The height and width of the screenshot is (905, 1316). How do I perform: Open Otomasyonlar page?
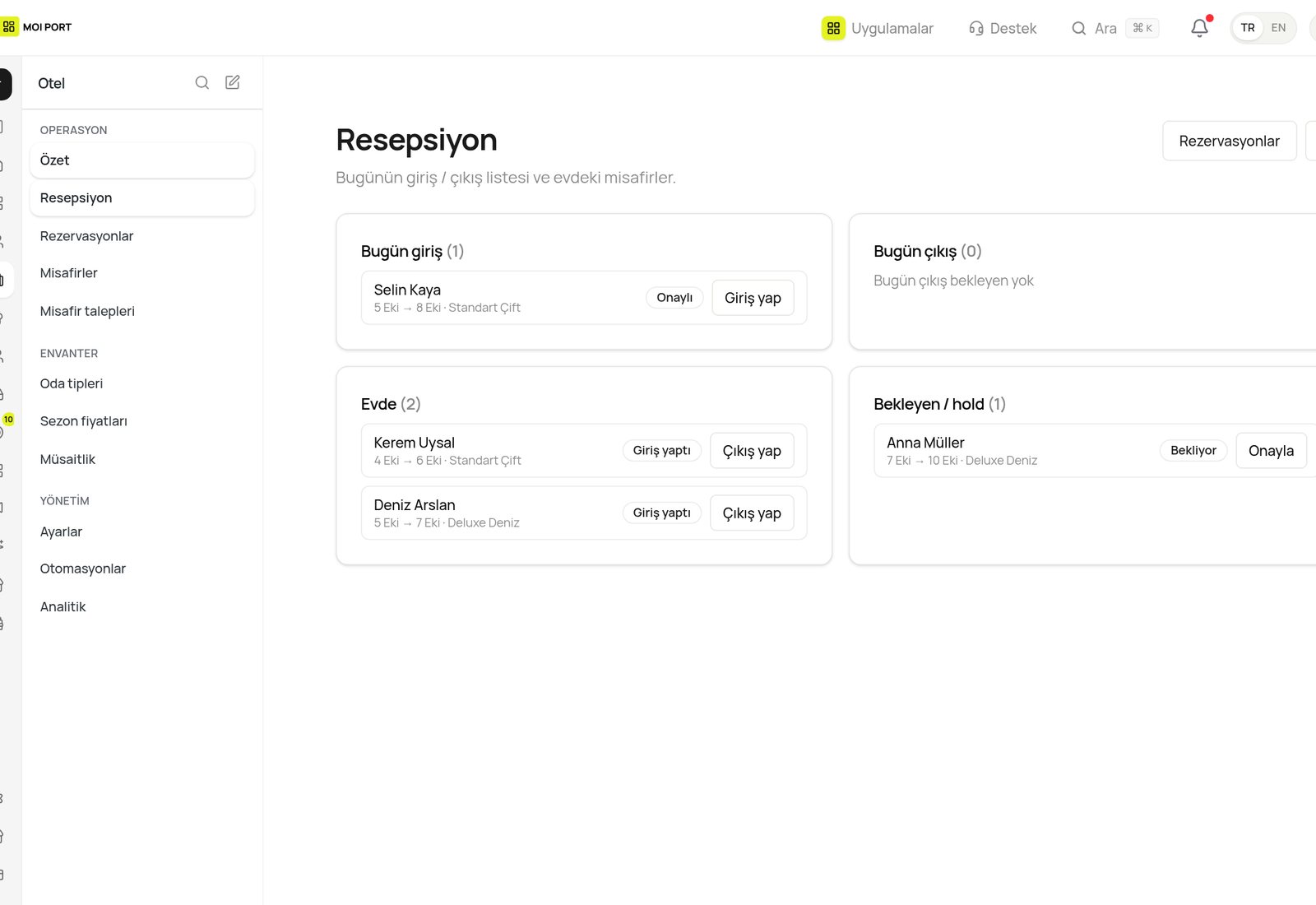click(x=142, y=569)
